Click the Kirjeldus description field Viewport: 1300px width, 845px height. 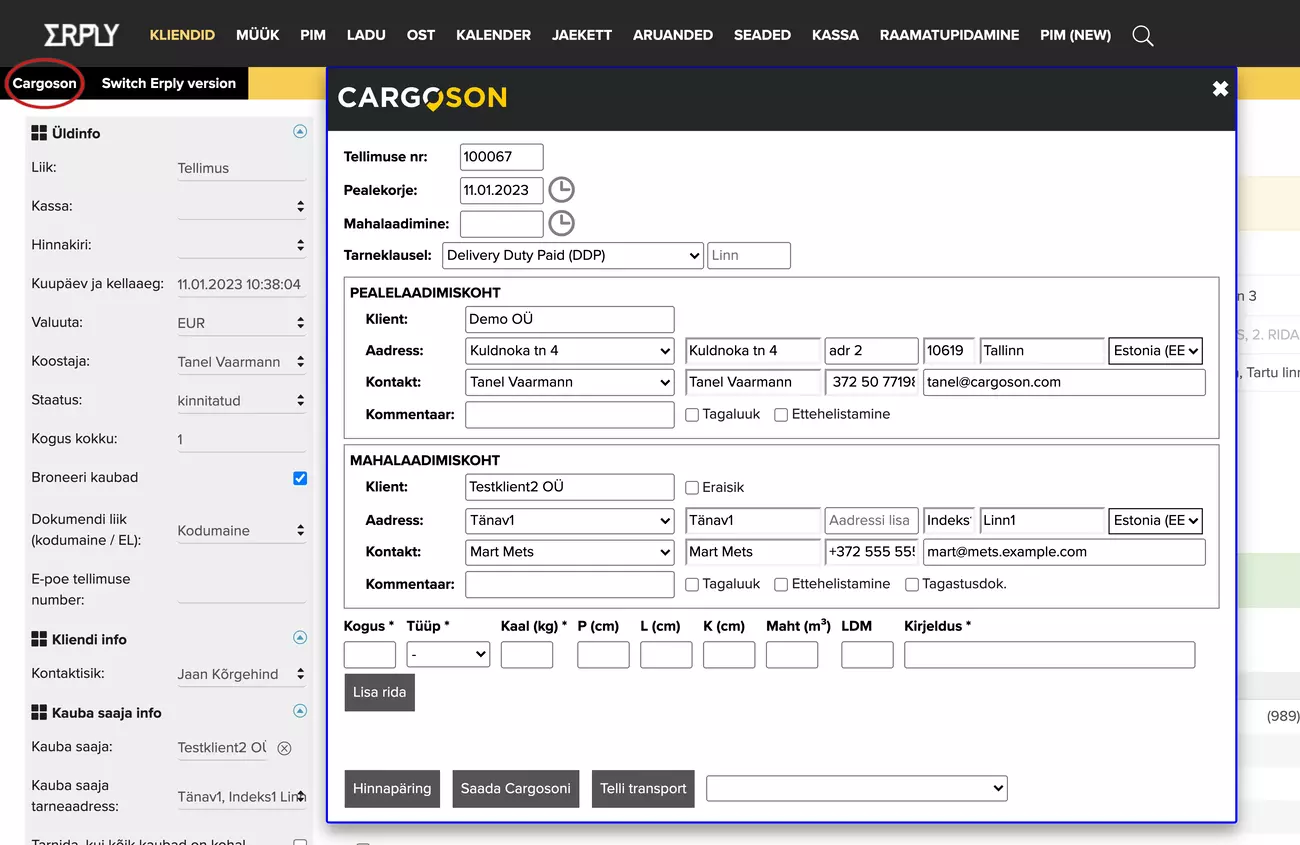(1049, 655)
